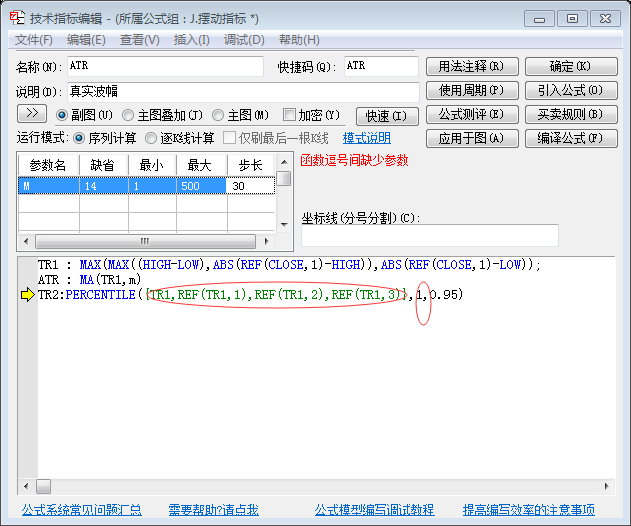Click code editor scroll left arrow

(x=26, y=486)
